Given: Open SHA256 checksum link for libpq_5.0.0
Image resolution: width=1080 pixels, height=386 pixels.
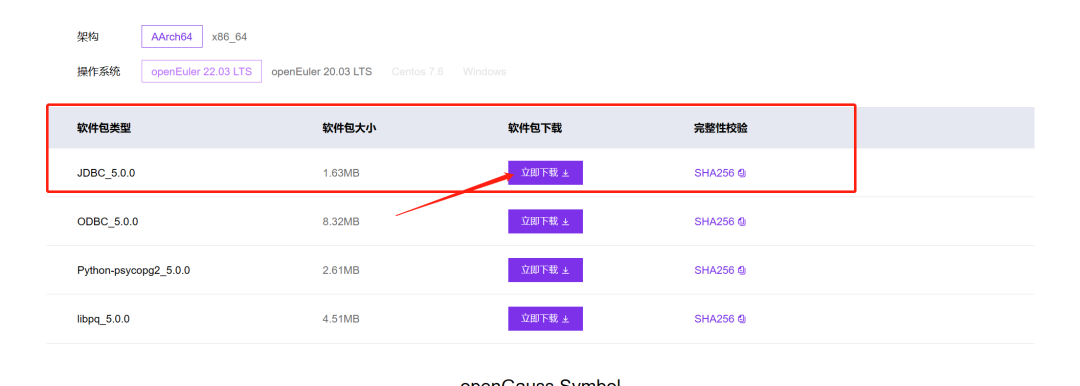Looking at the screenshot, I should click(x=714, y=319).
